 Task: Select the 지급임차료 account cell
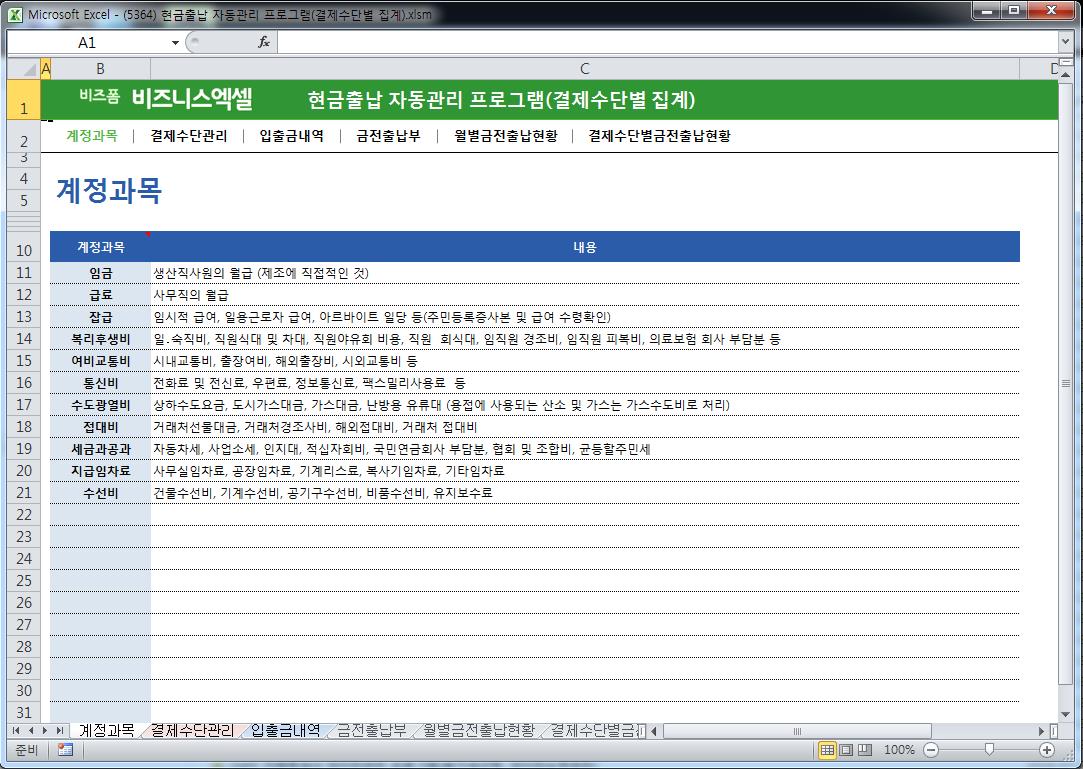(x=101, y=471)
